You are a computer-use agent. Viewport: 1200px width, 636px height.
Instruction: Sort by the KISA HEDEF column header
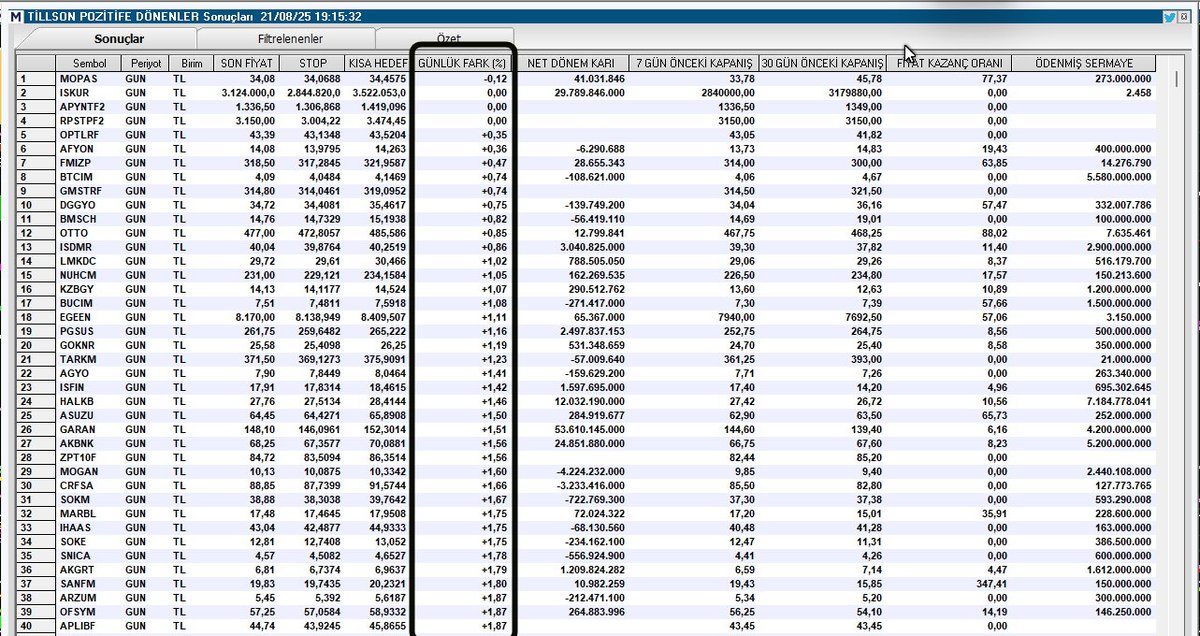pos(377,61)
